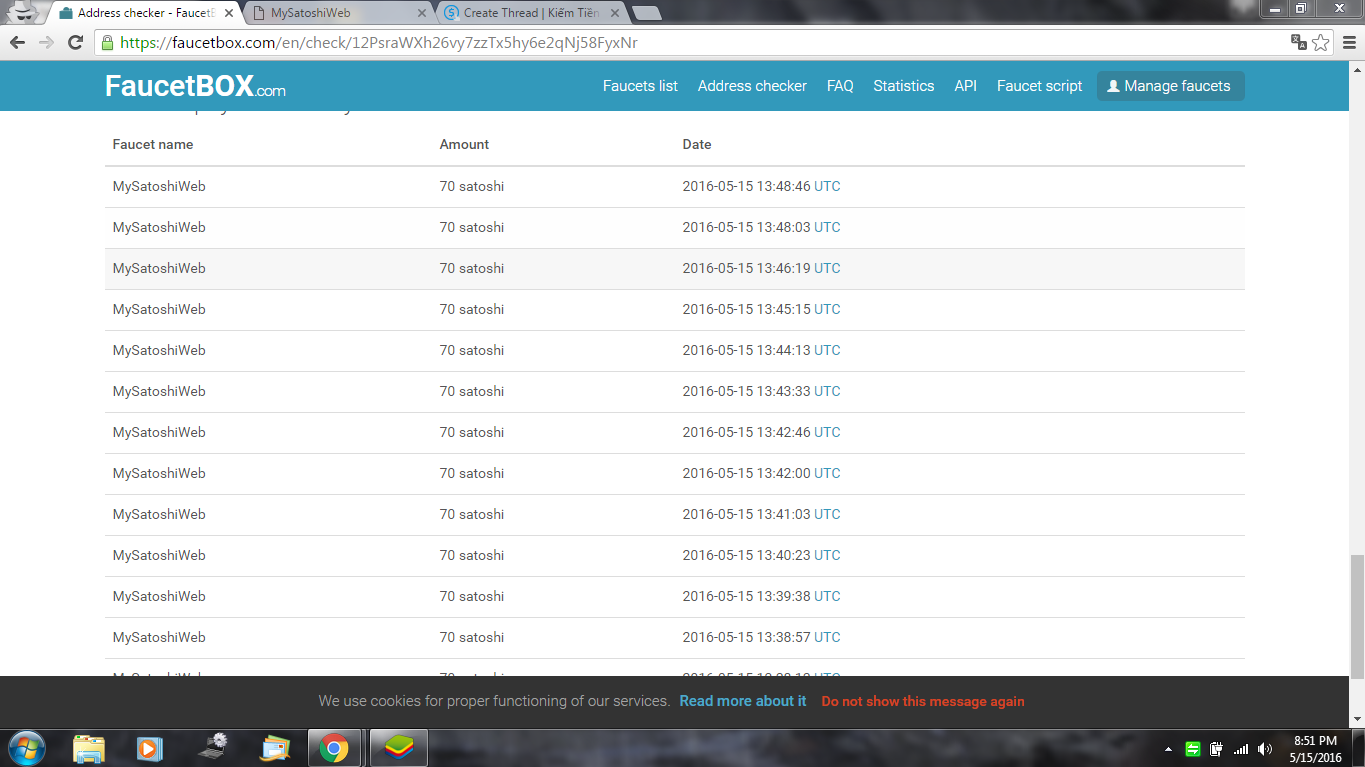This screenshot has height=767, width=1365.
Task: Switch to the Create Thread tab
Action: (530, 13)
